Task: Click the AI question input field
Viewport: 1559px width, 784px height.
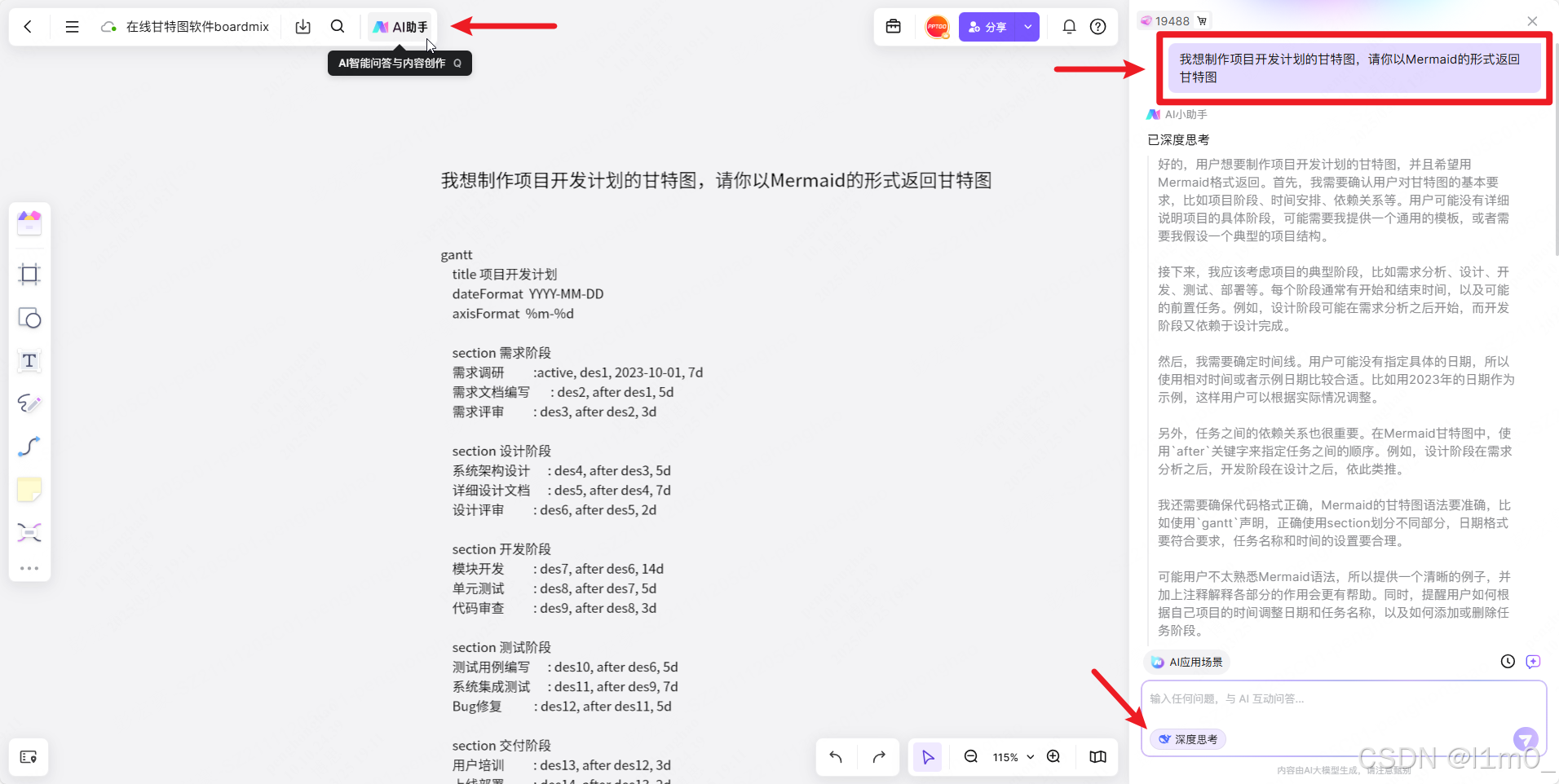Action: tap(1344, 699)
